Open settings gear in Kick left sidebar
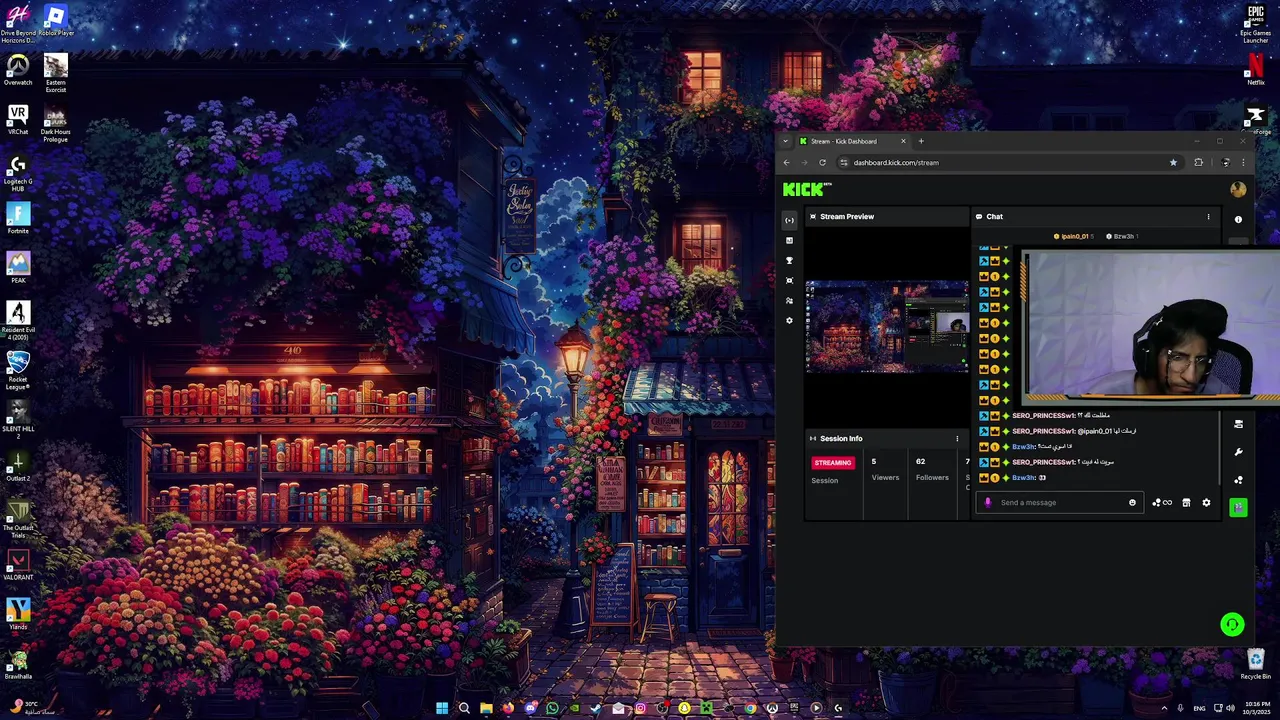 pyautogui.click(x=789, y=320)
